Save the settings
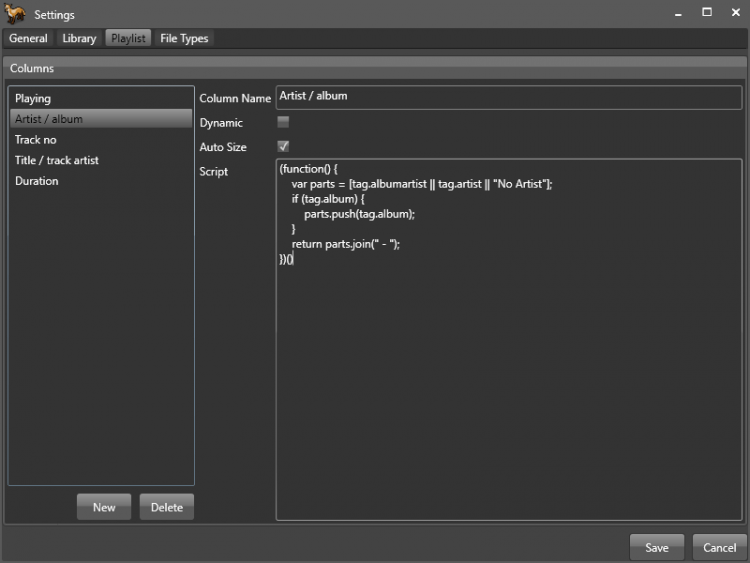Screen dimensions: 750x563 coord(657,547)
